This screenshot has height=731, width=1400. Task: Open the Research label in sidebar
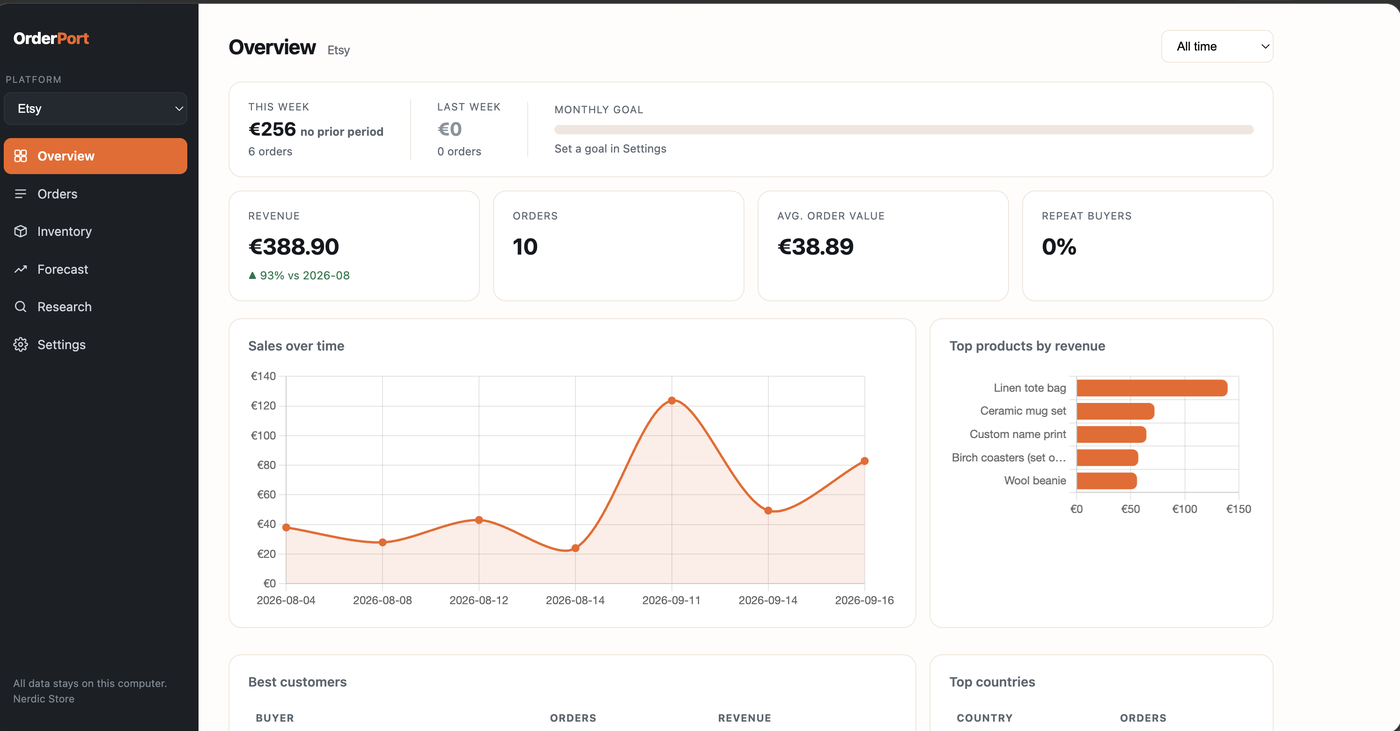(64, 307)
